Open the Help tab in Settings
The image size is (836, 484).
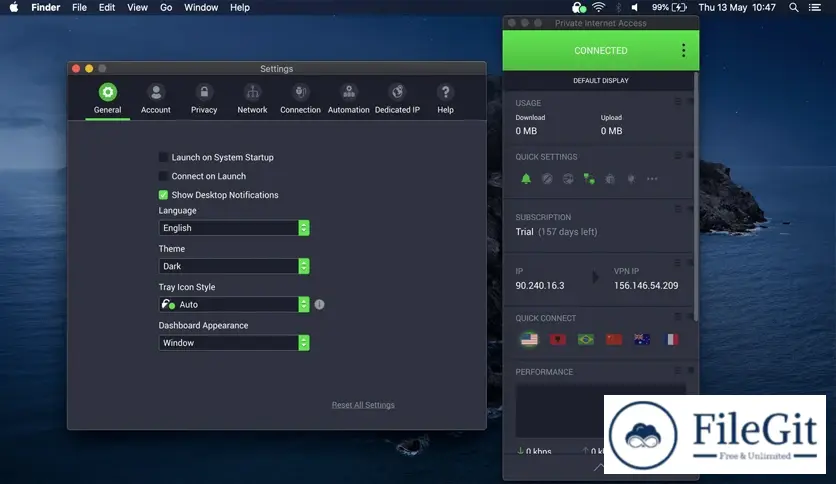click(445, 99)
